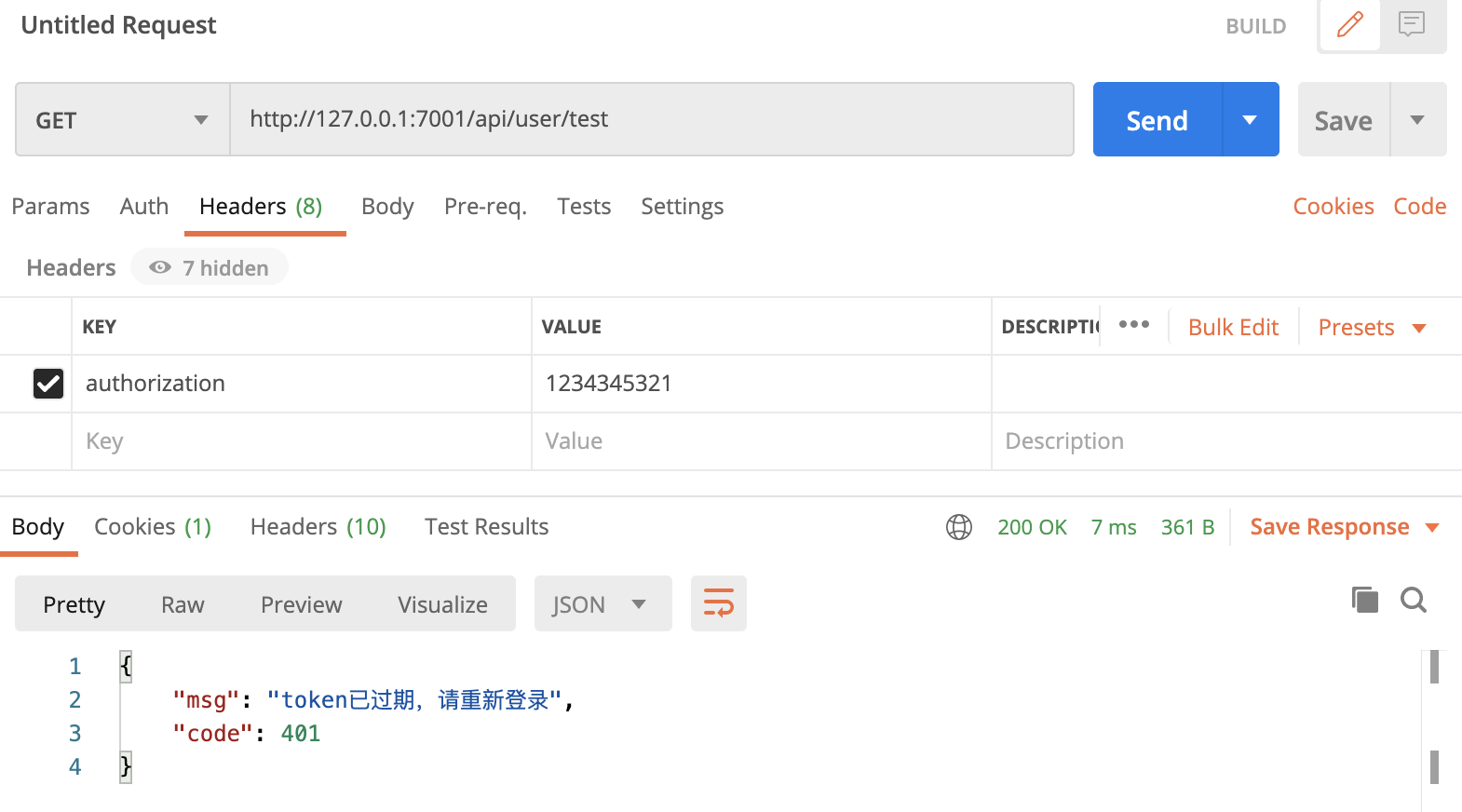The image size is (1462, 812).
Task: Click the blue Send button
Action: click(1157, 119)
